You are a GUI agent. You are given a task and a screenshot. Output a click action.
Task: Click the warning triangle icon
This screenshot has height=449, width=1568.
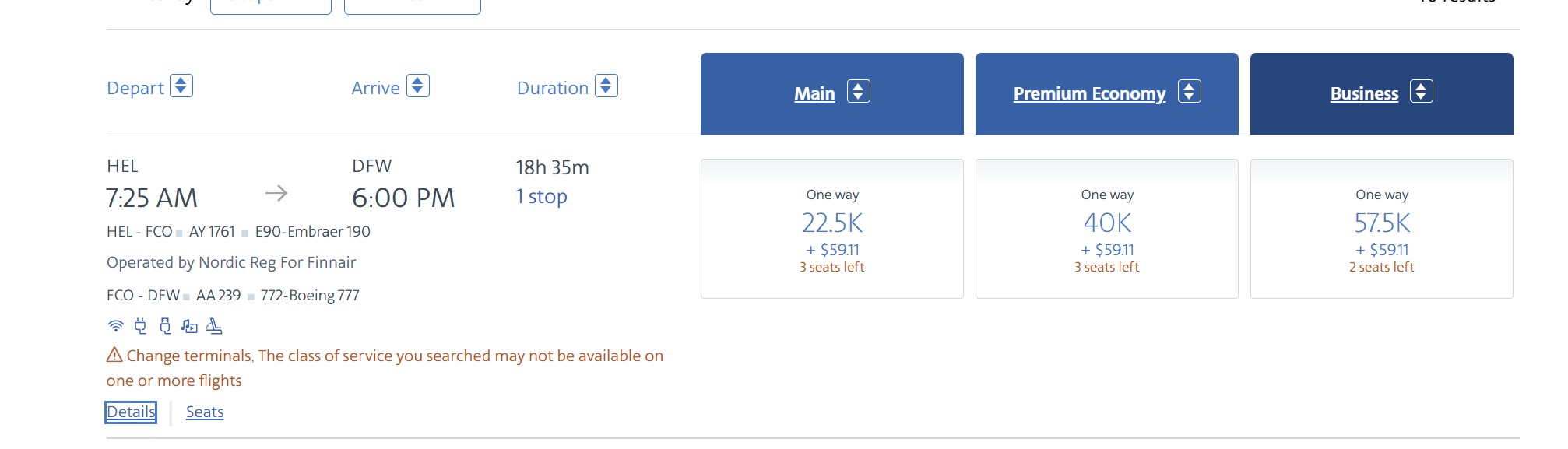pyautogui.click(x=114, y=355)
